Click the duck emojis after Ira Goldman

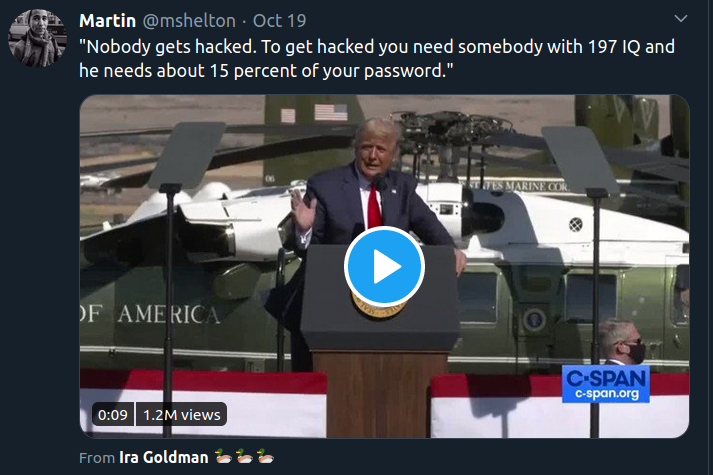[x=245, y=457]
